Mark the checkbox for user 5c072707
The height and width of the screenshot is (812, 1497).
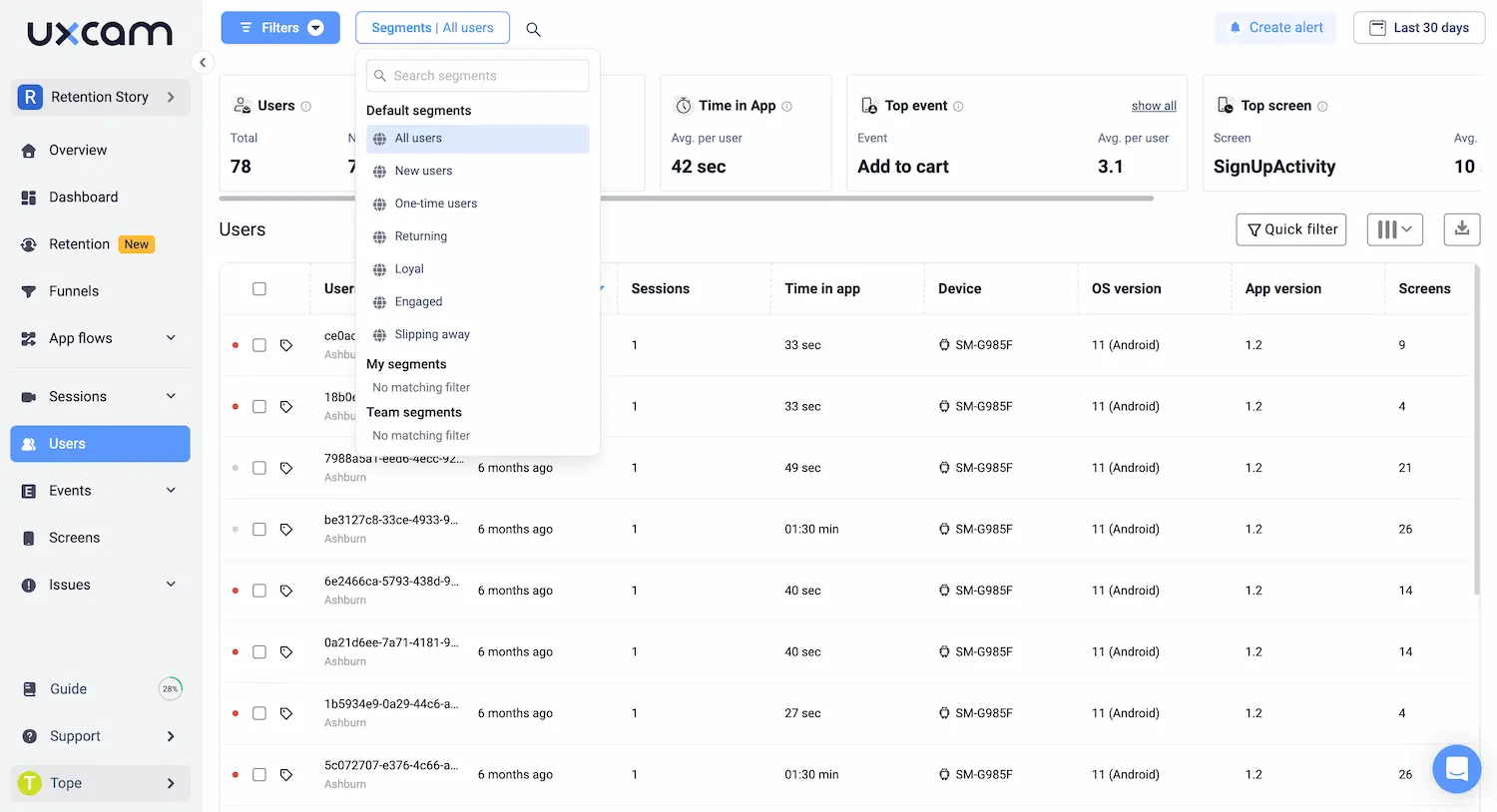click(x=259, y=775)
